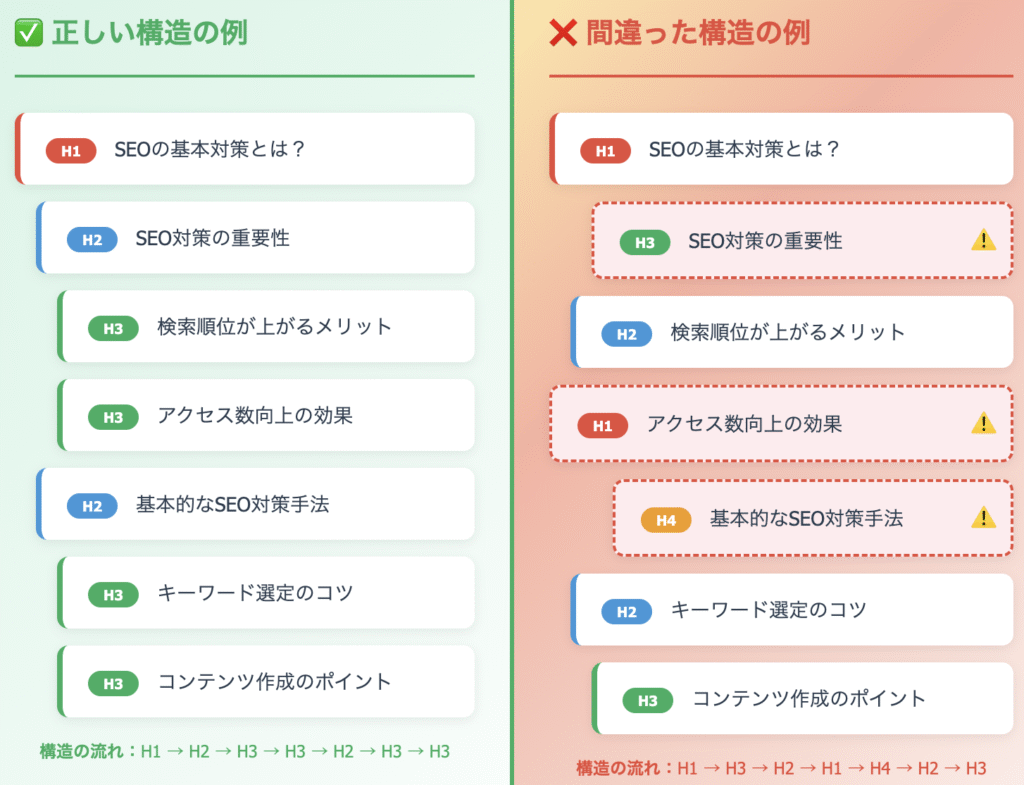Image resolution: width=1024 pixels, height=785 pixels.
Task: Click red H1 badge beside アクセス数向上の効果 on right
Action: point(603,426)
